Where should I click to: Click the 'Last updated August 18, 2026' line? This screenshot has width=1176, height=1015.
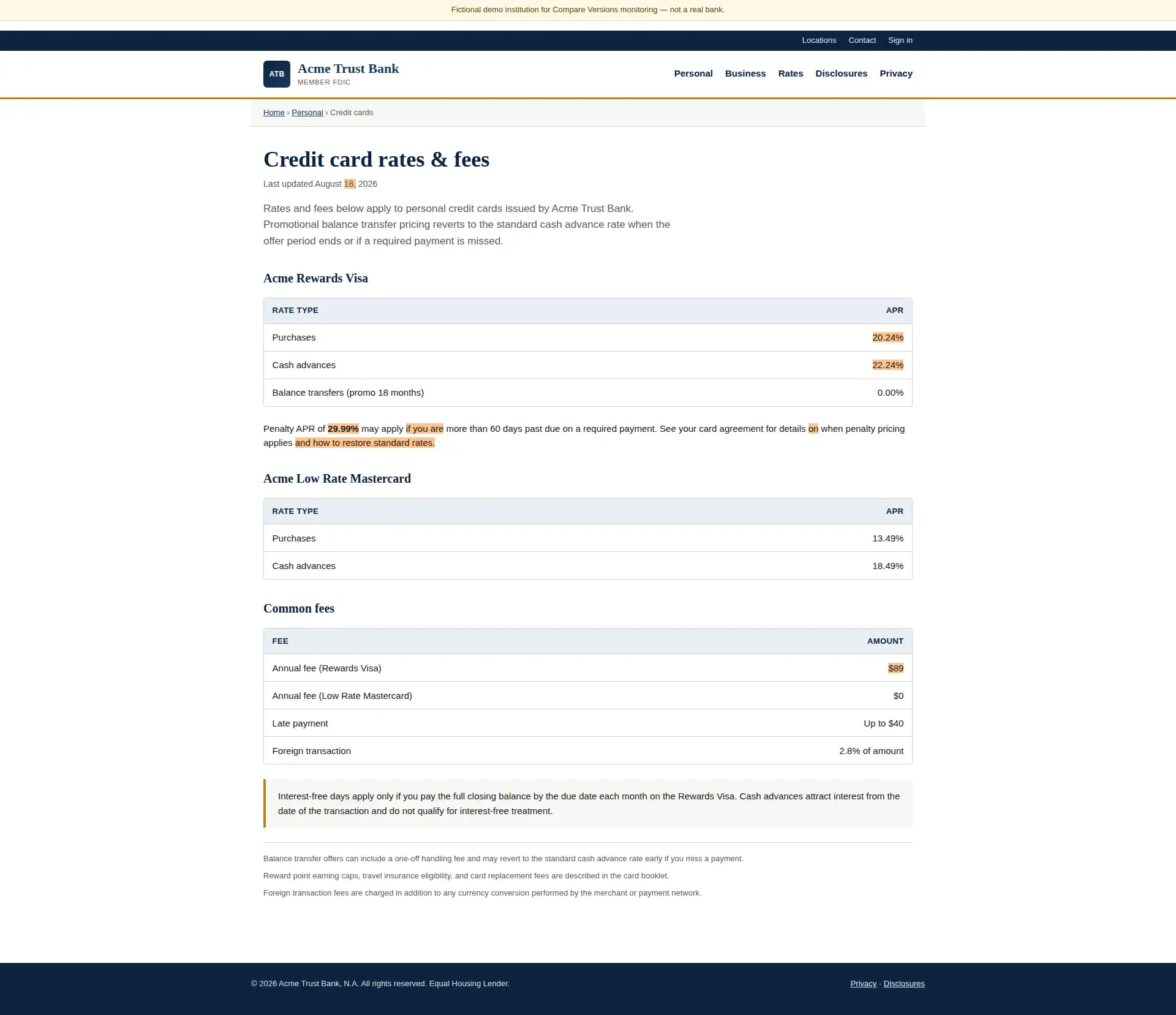tap(320, 184)
